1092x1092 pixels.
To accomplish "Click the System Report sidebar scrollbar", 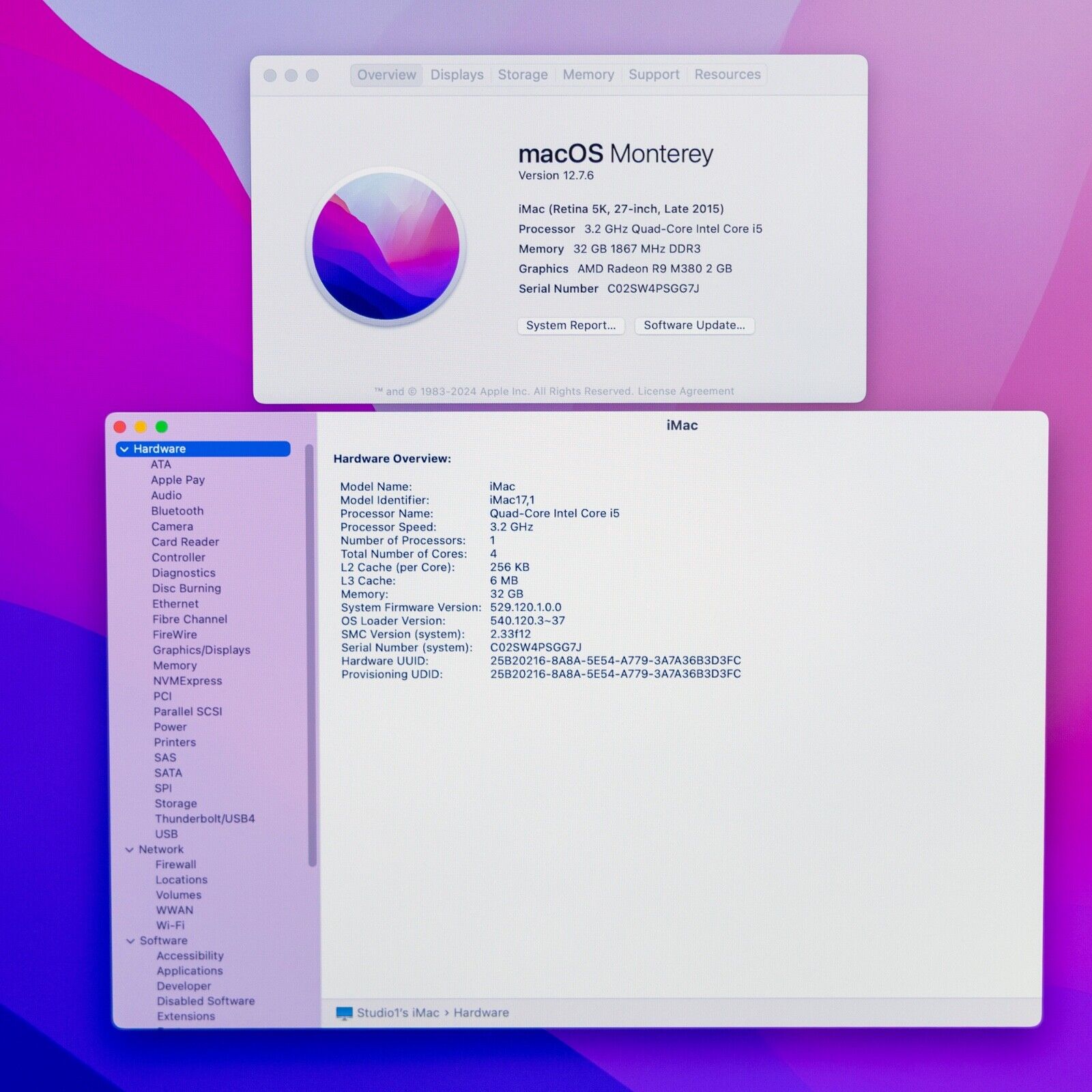I will click(311, 655).
